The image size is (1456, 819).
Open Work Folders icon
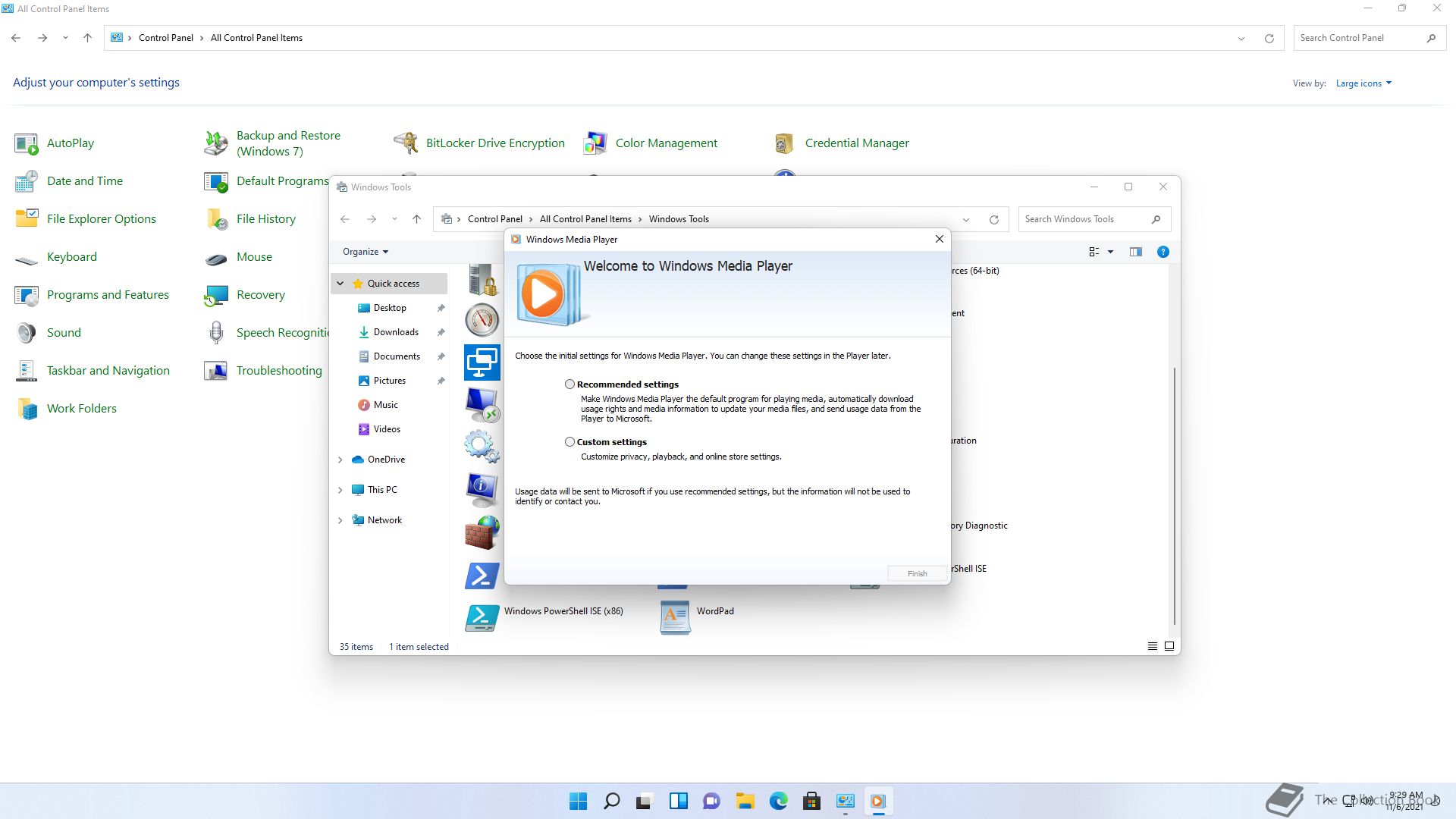[27, 409]
